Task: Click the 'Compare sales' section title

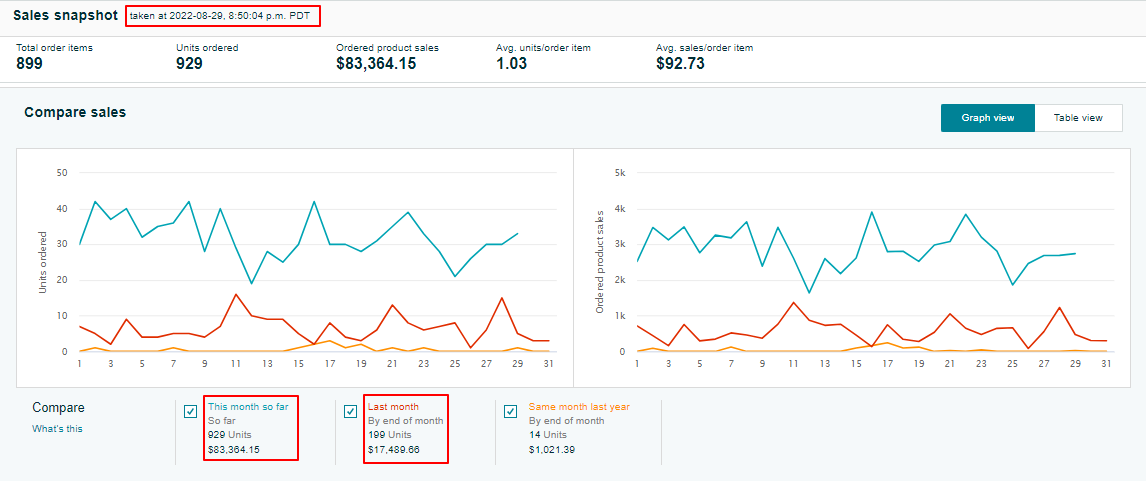Action: coord(75,113)
